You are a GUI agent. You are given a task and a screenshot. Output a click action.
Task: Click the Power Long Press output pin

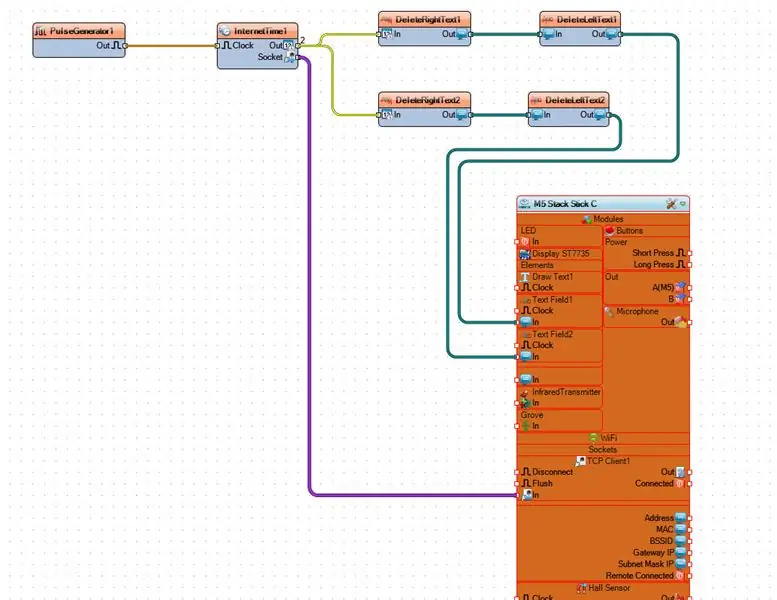click(x=690, y=265)
